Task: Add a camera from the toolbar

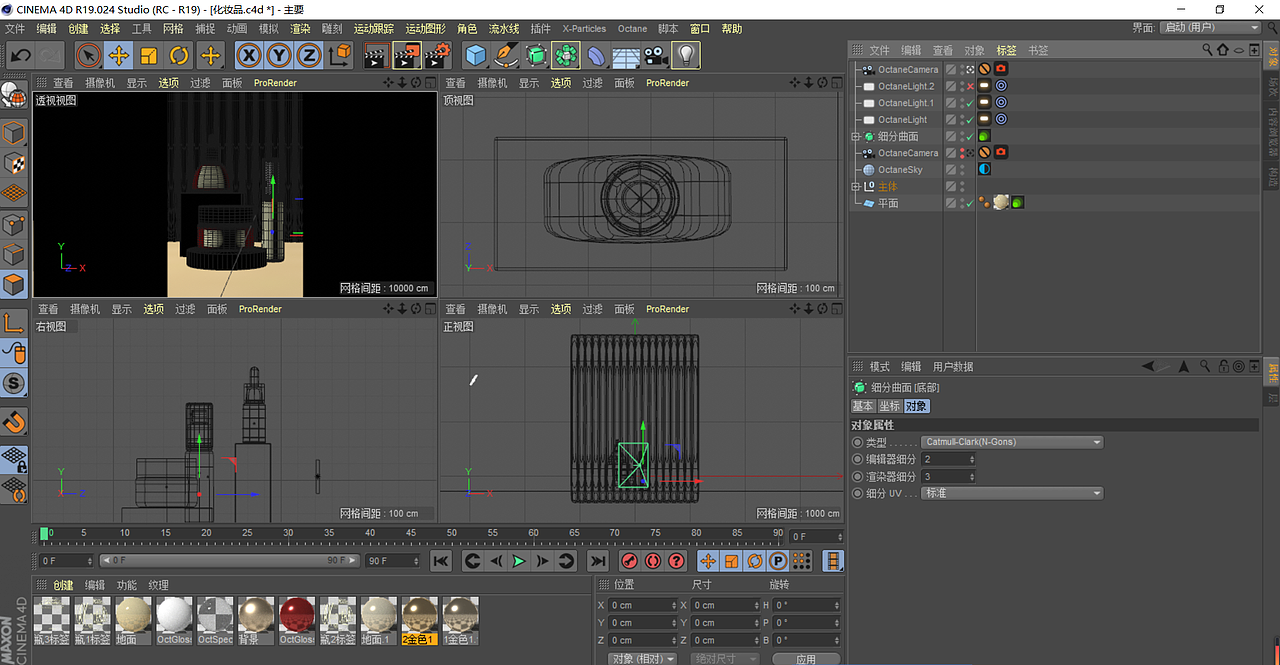Action: pyautogui.click(x=656, y=55)
